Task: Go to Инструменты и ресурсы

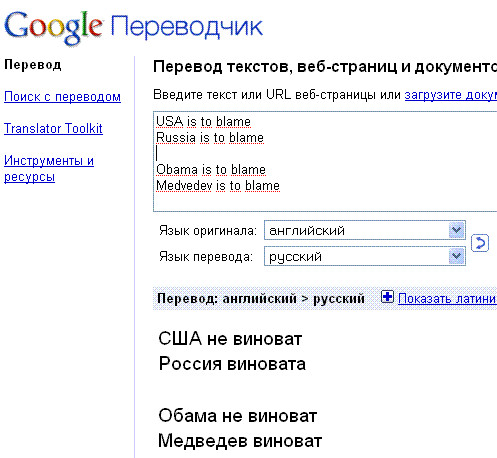Action: pyautogui.click(x=49, y=168)
